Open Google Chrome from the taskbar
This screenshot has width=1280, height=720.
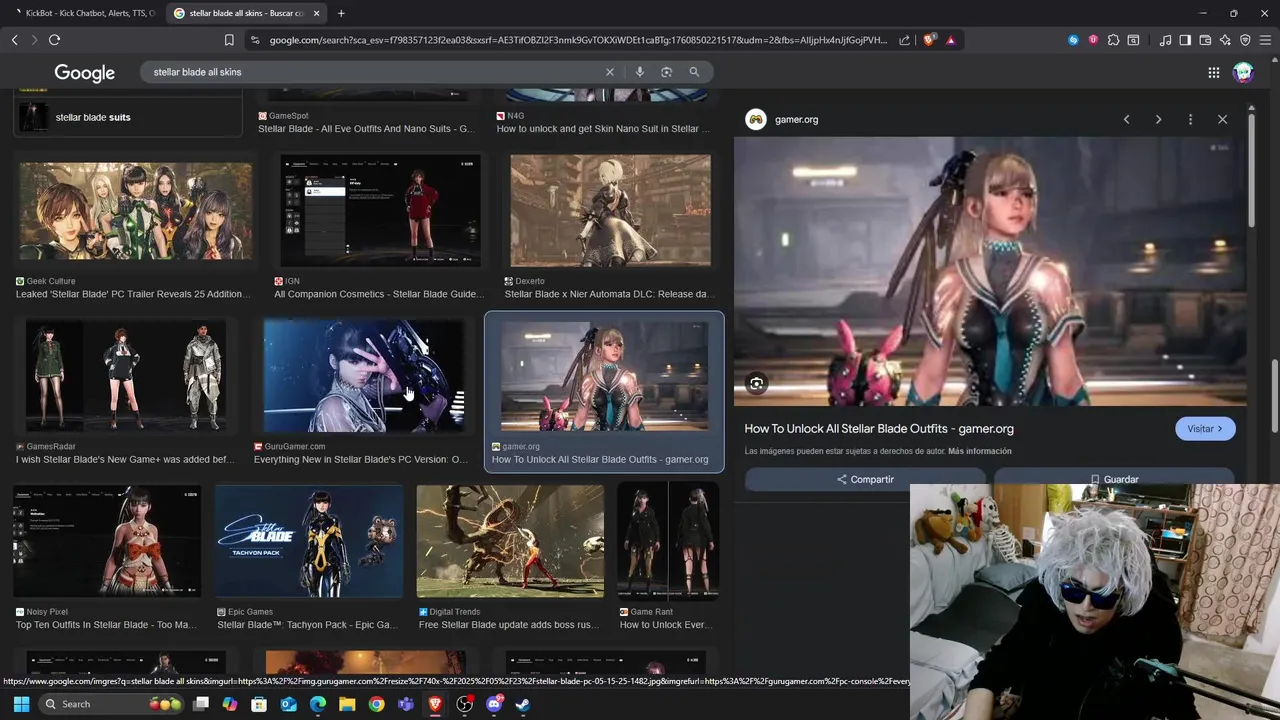[376, 704]
